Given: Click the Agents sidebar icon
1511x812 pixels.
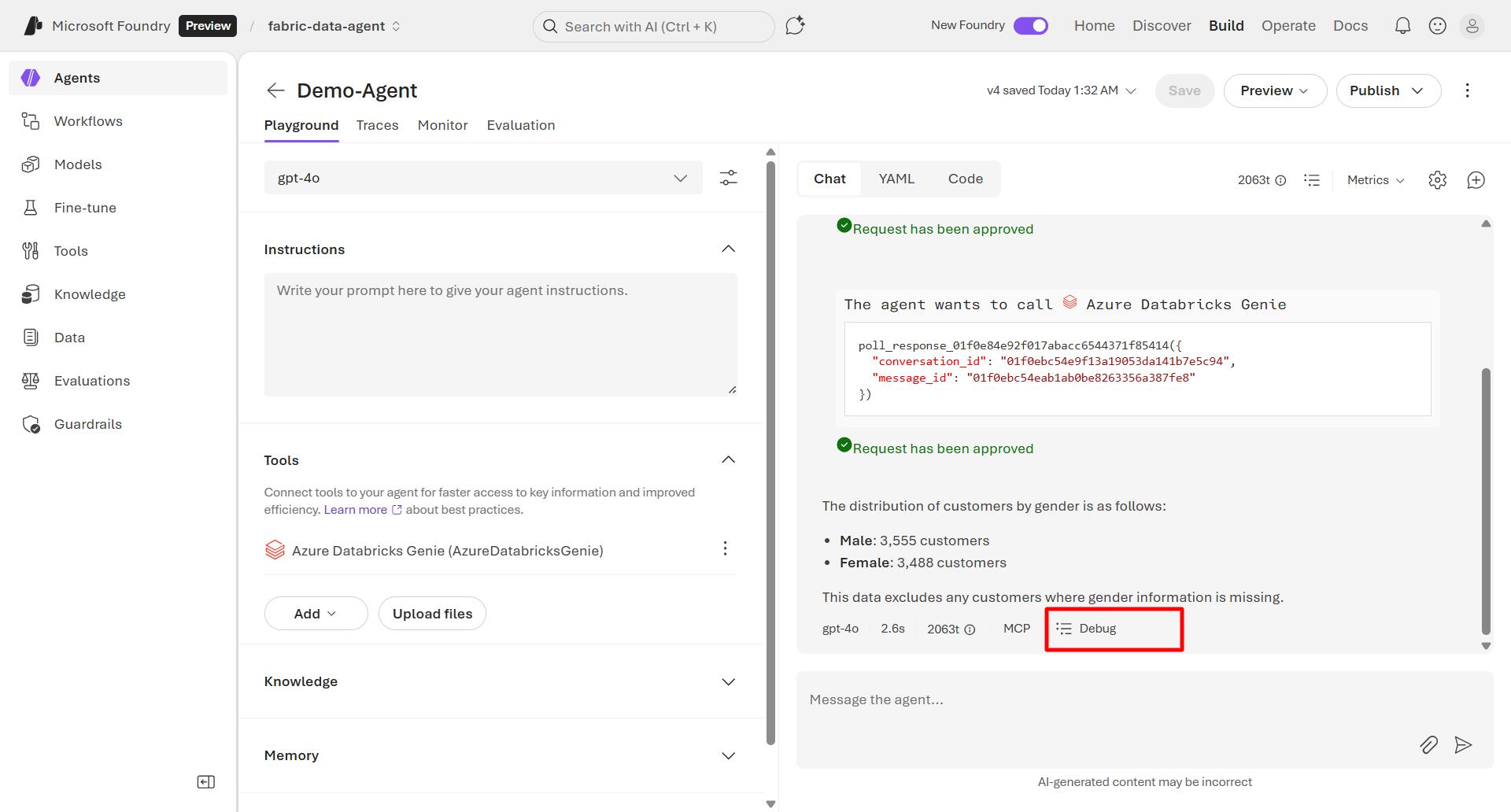Looking at the screenshot, I should pos(31,78).
